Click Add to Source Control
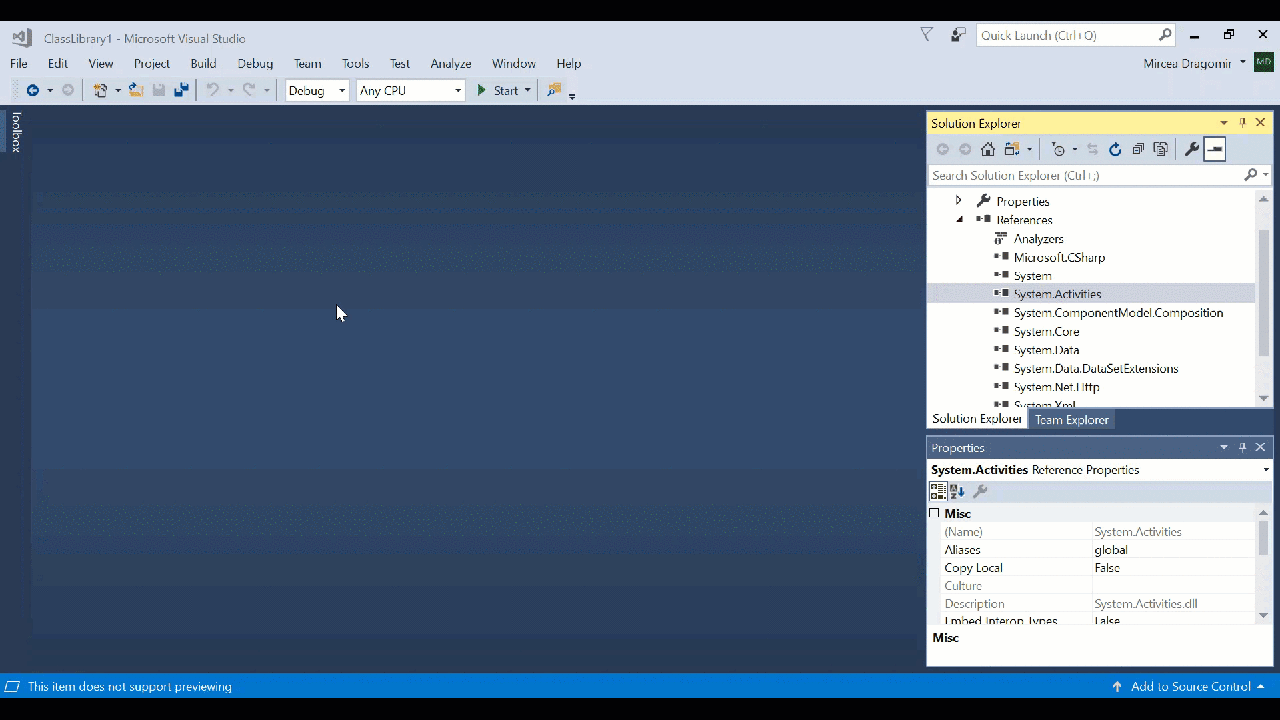The height and width of the screenshot is (720, 1280). (1190, 687)
